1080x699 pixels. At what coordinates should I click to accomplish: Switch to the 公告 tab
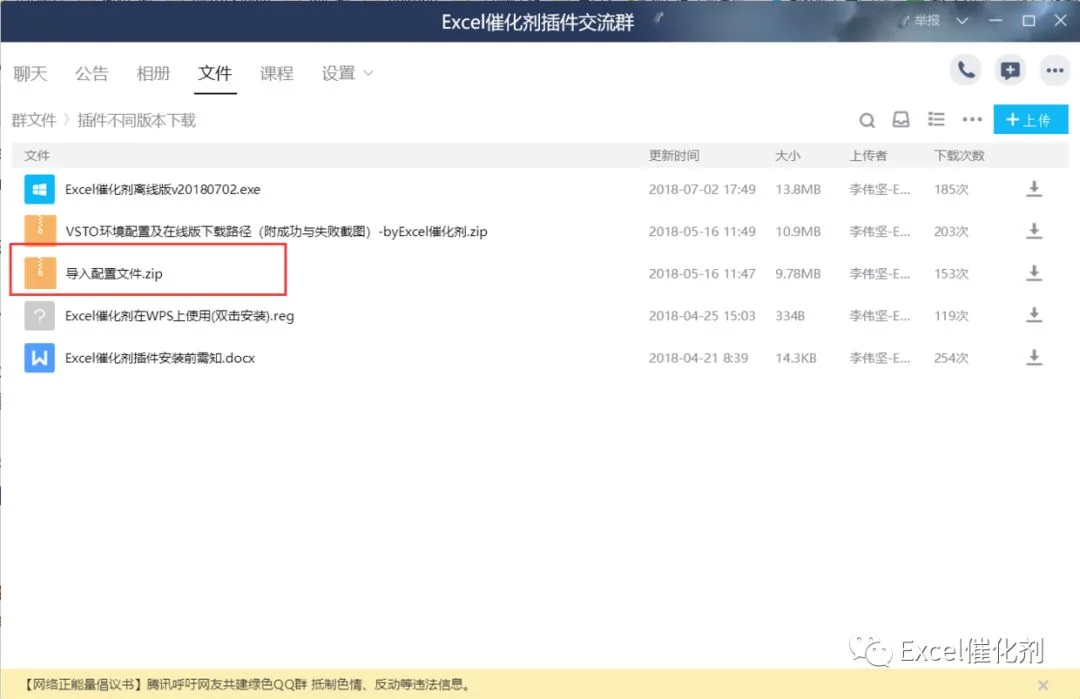[x=92, y=73]
